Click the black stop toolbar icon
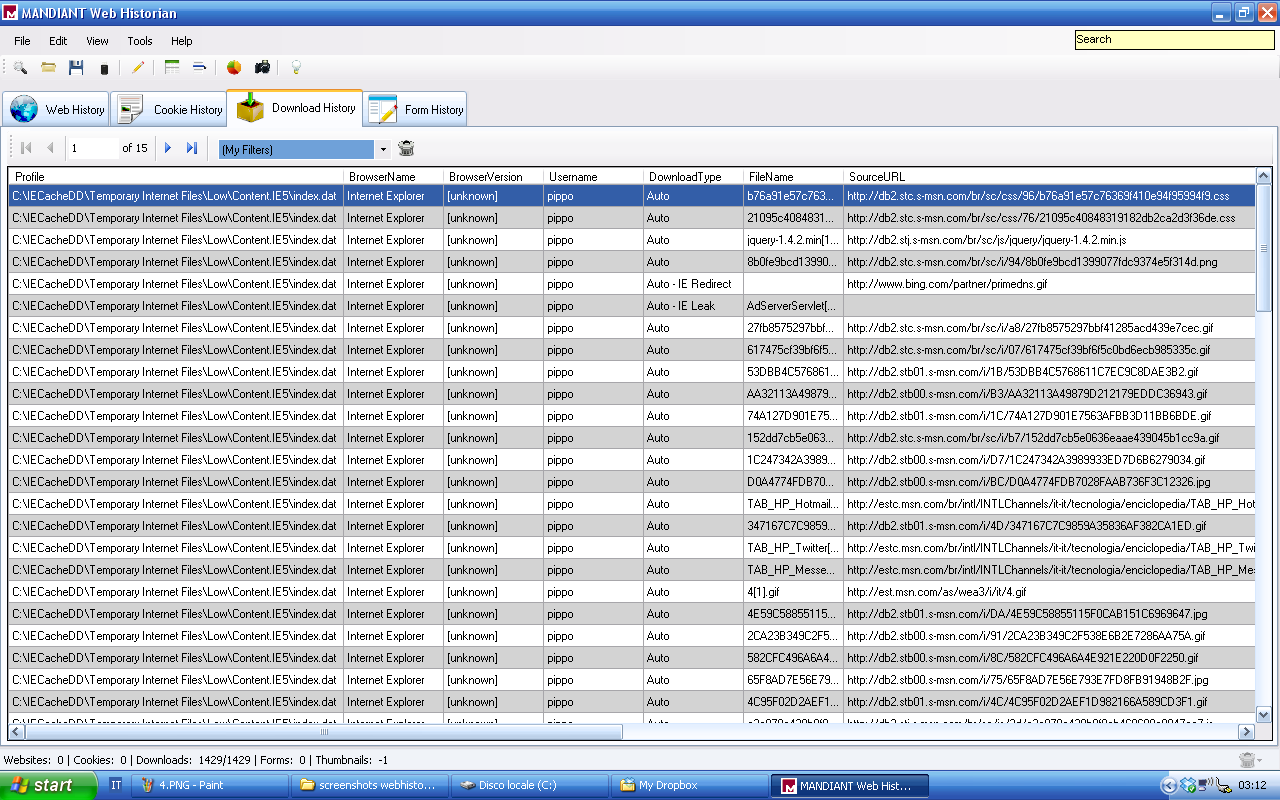 click(x=104, y=69)
